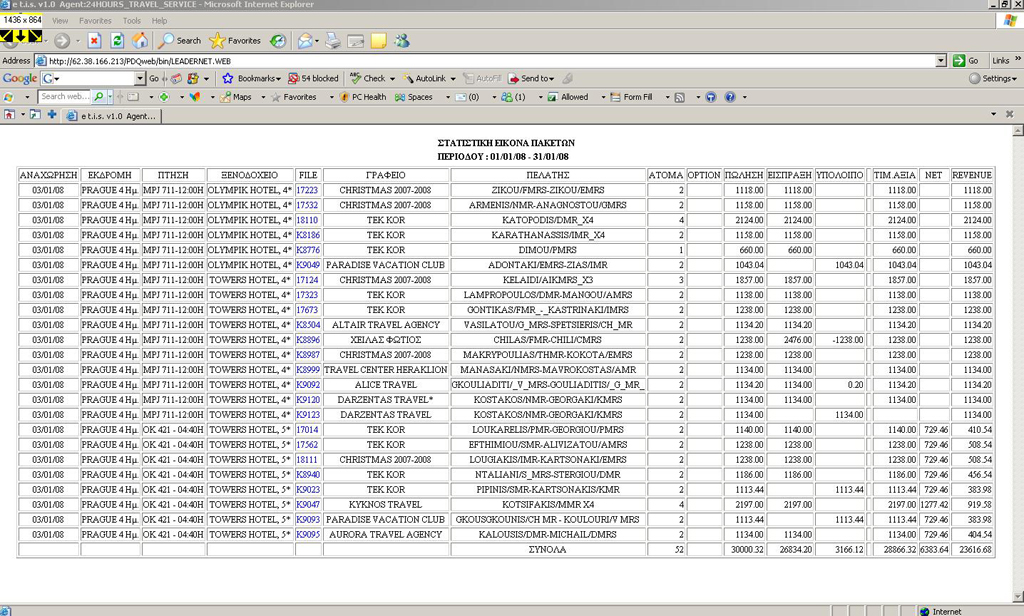Expand the Maps dropdown arrow
Image resolution: width=1024 pixels, height=616 pixels.
click(263, 97)
